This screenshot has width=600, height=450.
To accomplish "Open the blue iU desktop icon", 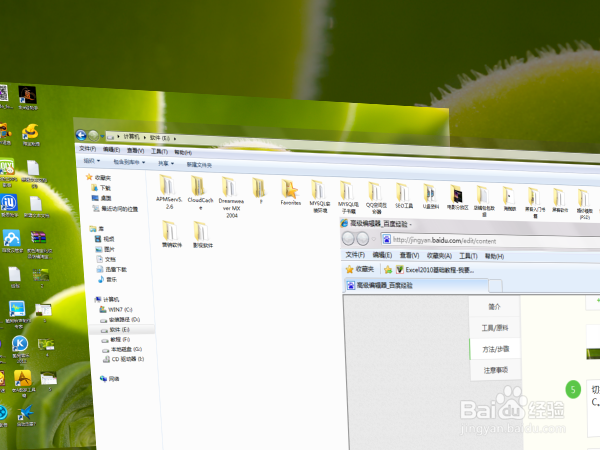I will tap(8, 206).
